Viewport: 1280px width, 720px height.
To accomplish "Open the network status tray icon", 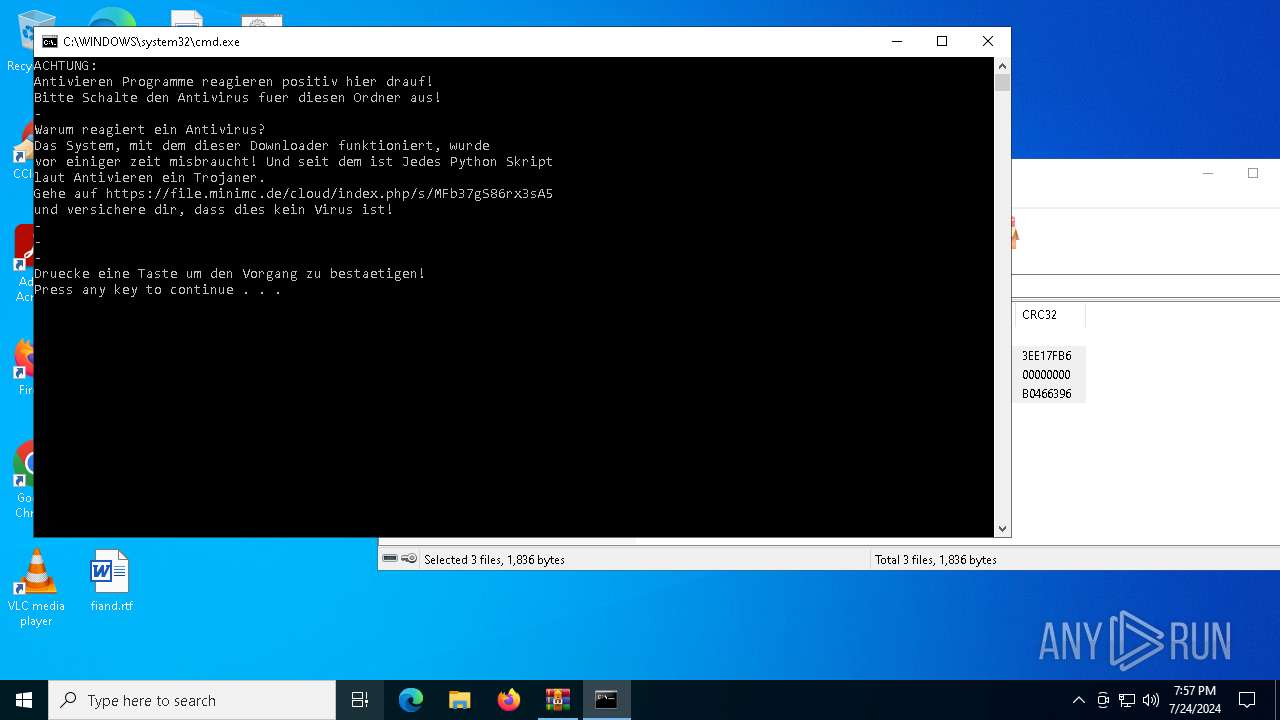I will [x=1127, y=700].
